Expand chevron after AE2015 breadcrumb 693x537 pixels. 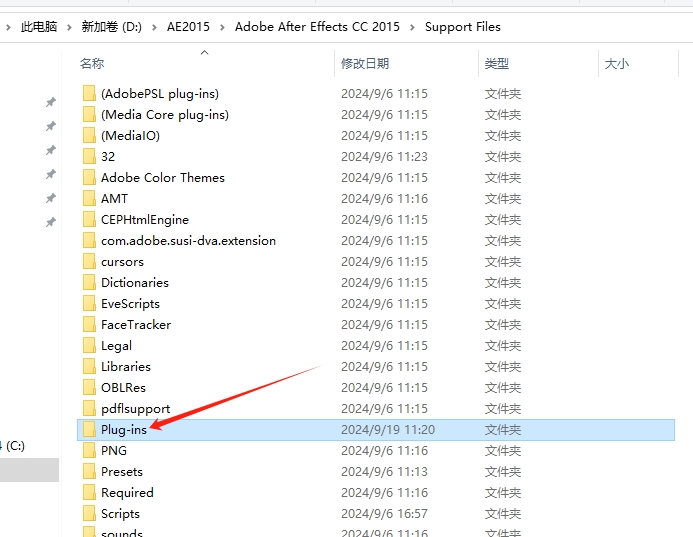222,27
